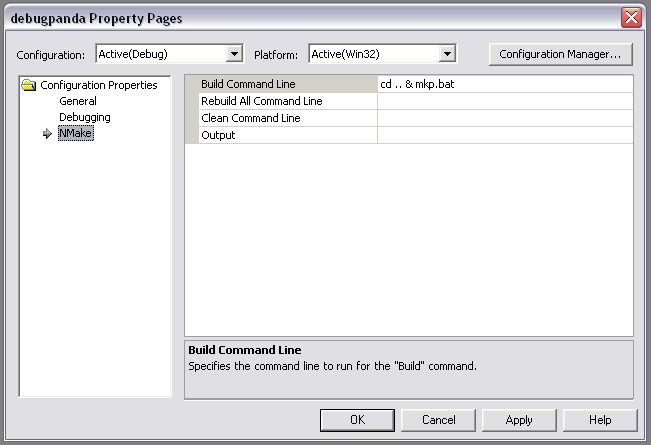Image resolution: width=651 pixels, height=445 pixels.
Task: Open the Configuration Manager dialog
Action: (x=560, y=54)
